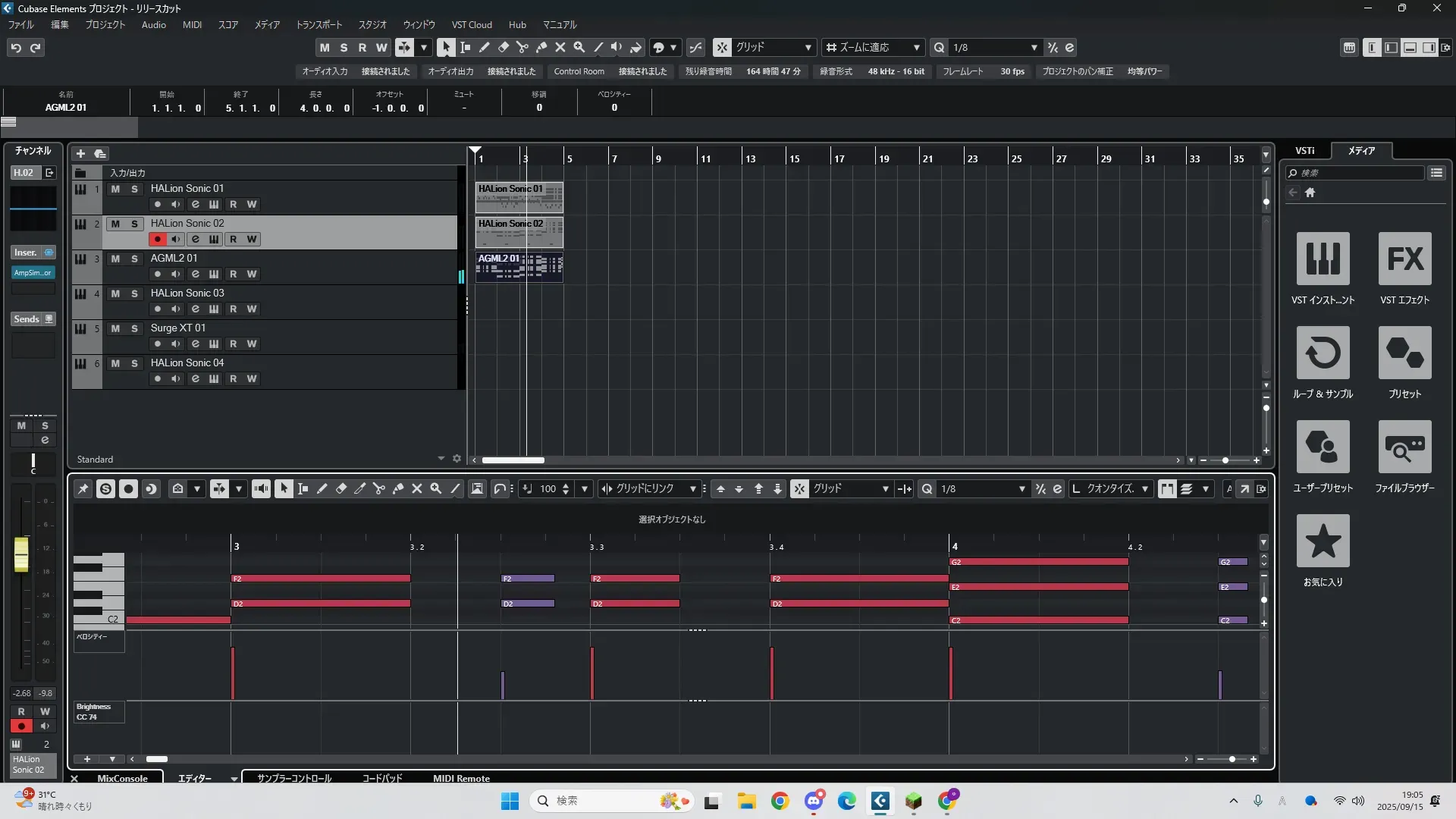Select the Scissors split tool in main toolbar
The image size is (1456, 819).
522,48
